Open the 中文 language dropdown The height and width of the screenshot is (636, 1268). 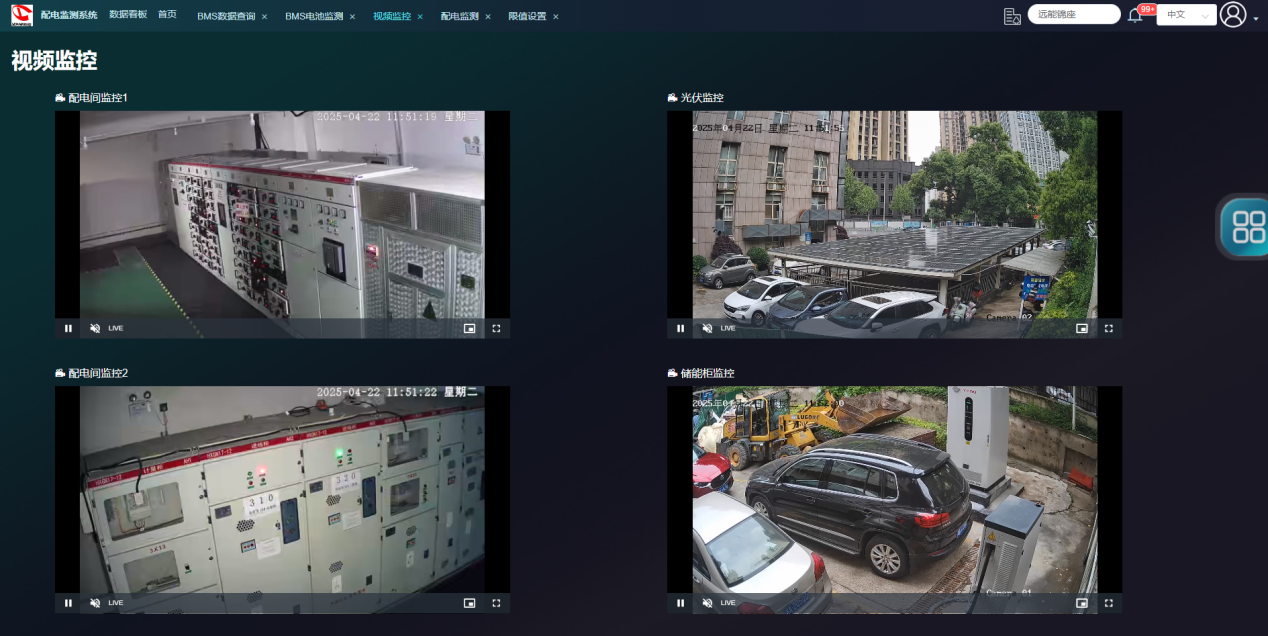click(1186, 15)
